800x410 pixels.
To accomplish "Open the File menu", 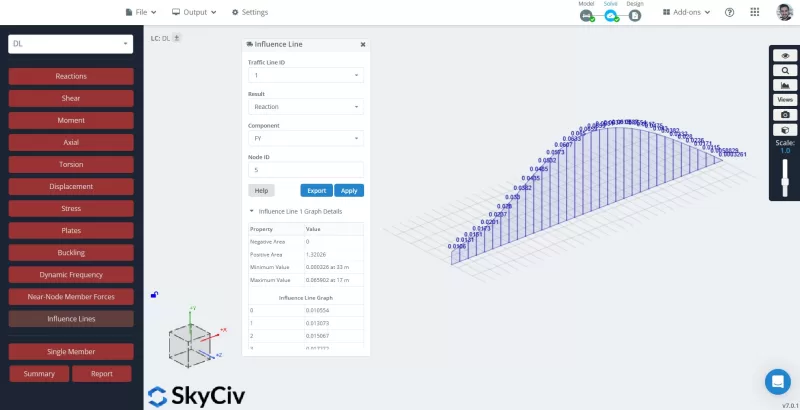I will [142, 12].
